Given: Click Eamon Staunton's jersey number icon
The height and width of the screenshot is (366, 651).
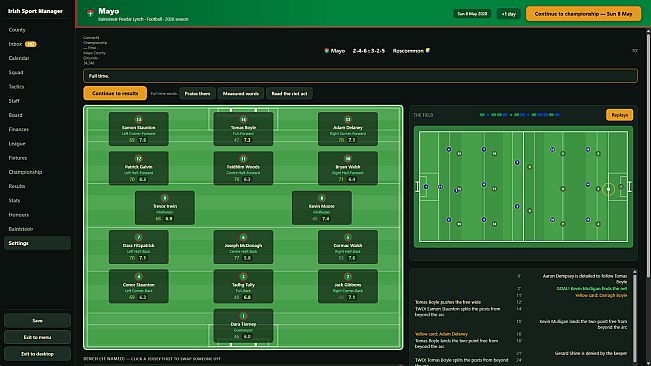Looking at the screenshot, I should click(x=139, y=120).
